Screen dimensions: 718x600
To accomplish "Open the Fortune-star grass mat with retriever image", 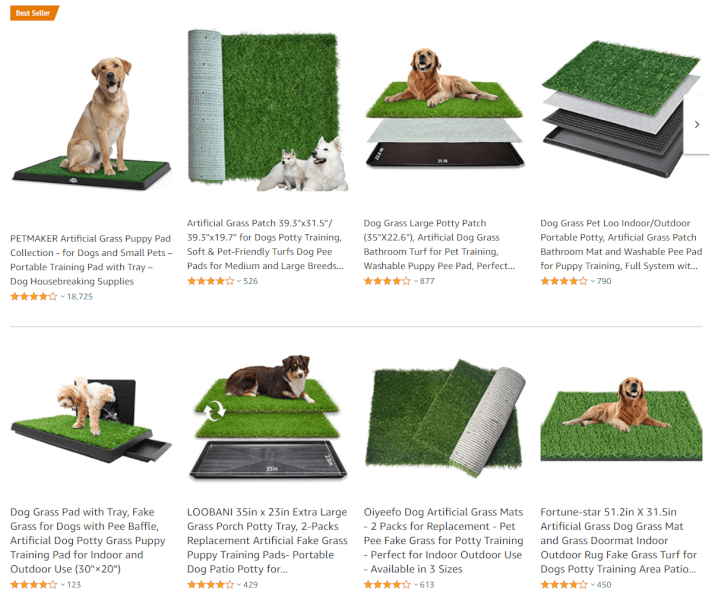I will (x=621, y=419).
